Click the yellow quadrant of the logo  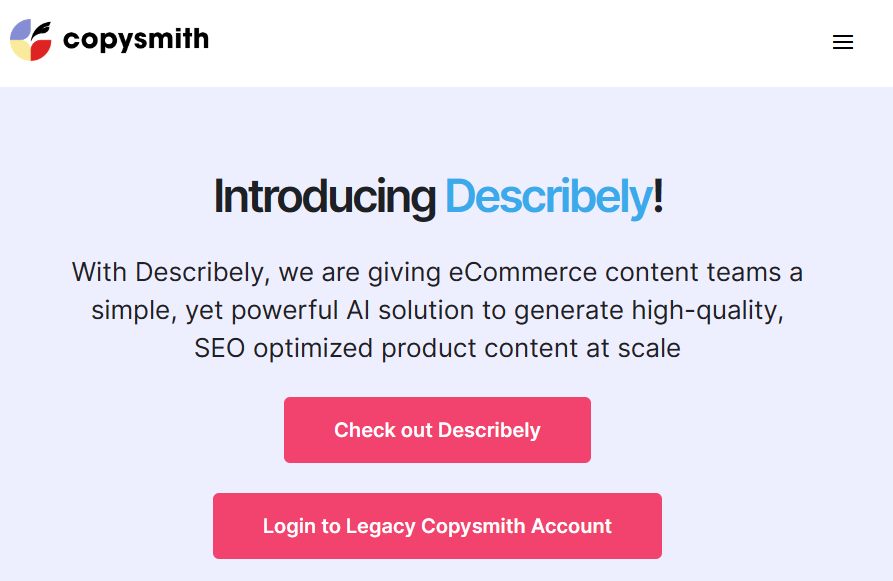[20, 50]
